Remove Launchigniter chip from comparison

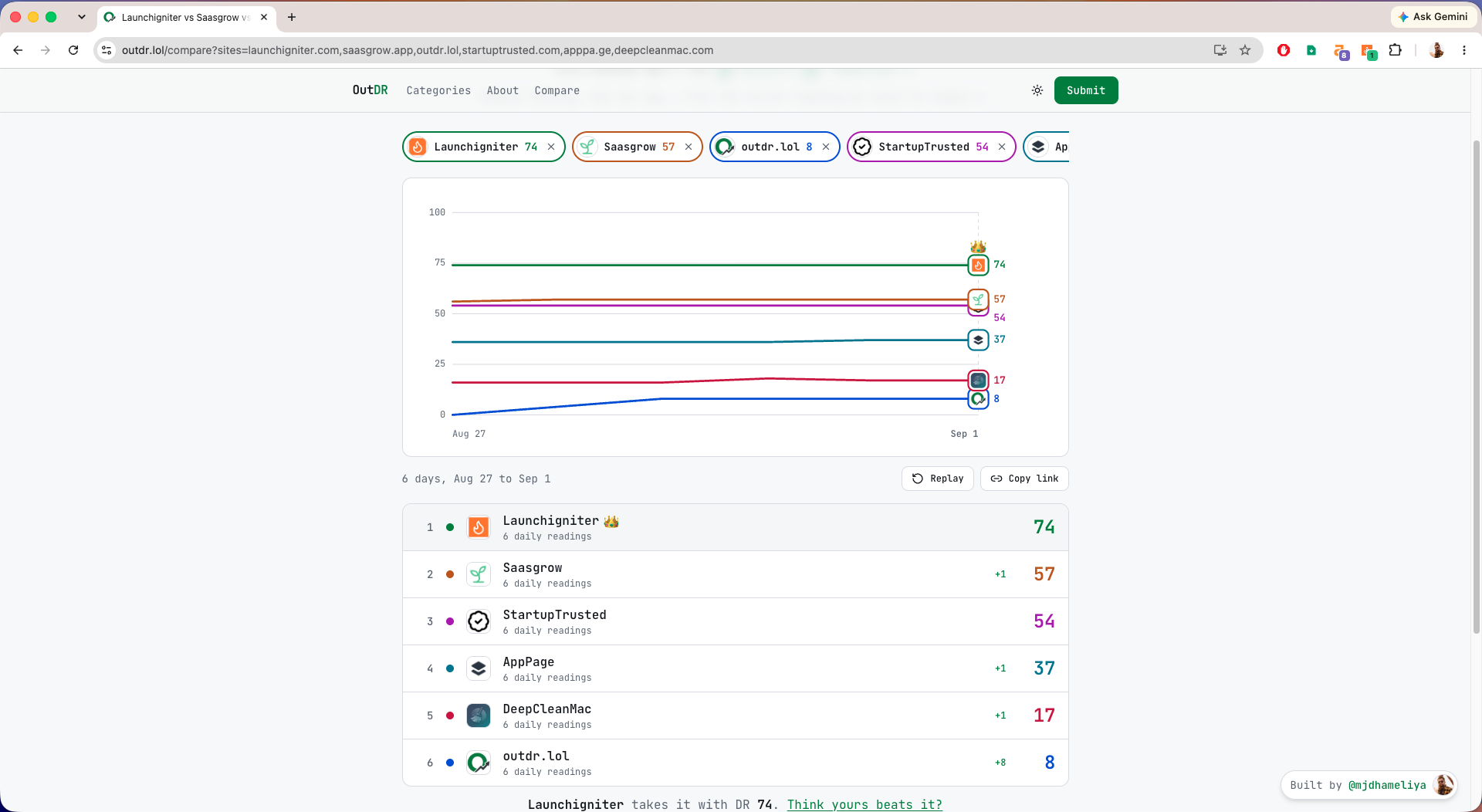click(551, 147)
